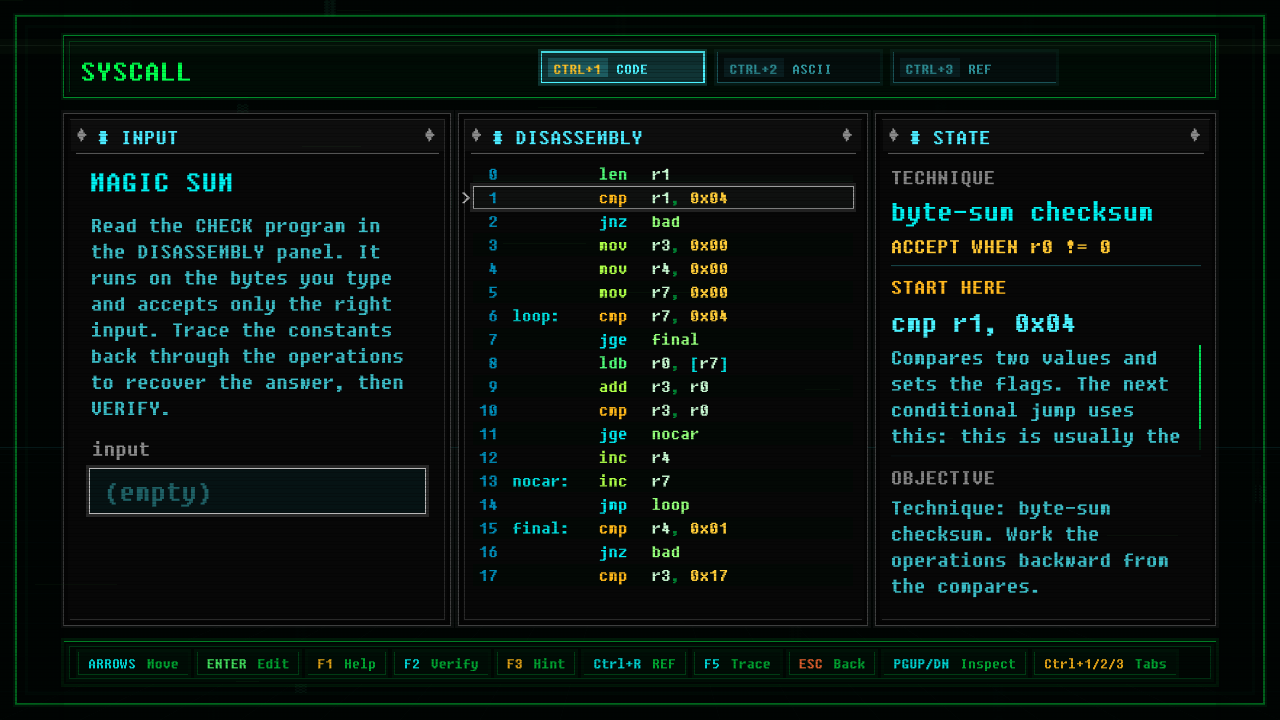Start F5 Trace from the footer
1280x720 pixels.
pyautogui.click(x=737, y=663)
